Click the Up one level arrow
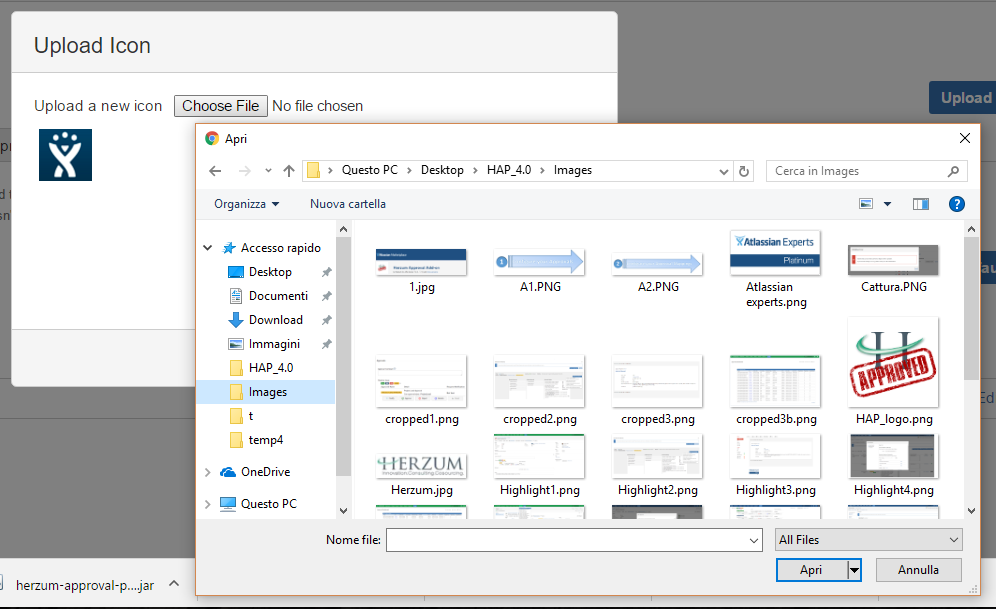 289,171
